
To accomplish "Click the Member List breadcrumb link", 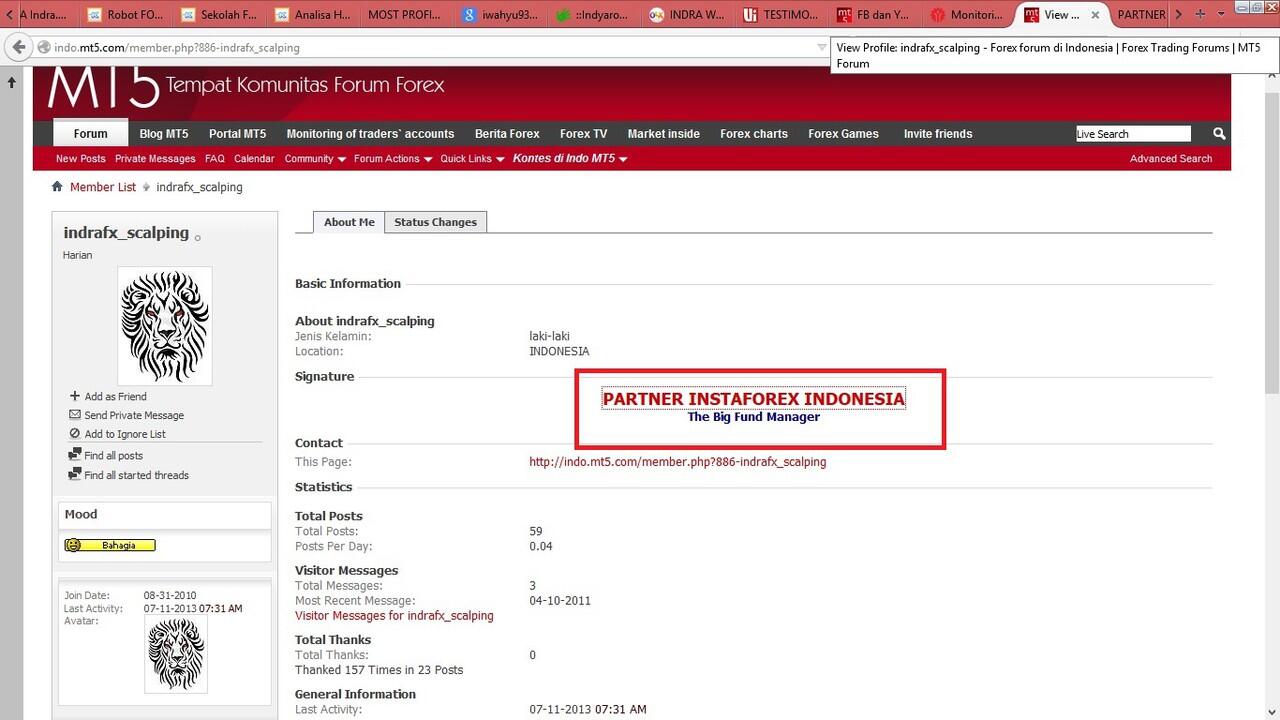I will (x=103, y=187).
